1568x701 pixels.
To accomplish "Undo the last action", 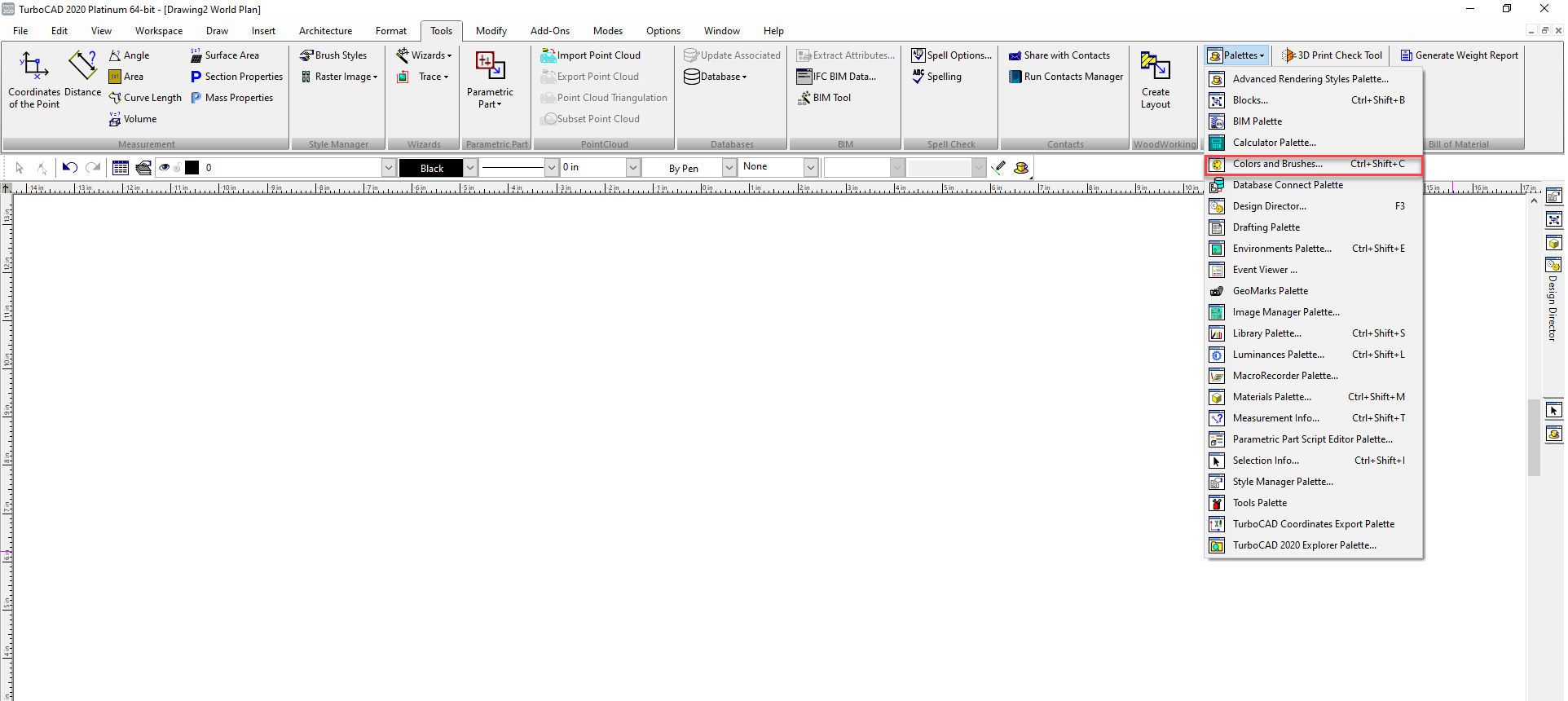I will 70,168.
